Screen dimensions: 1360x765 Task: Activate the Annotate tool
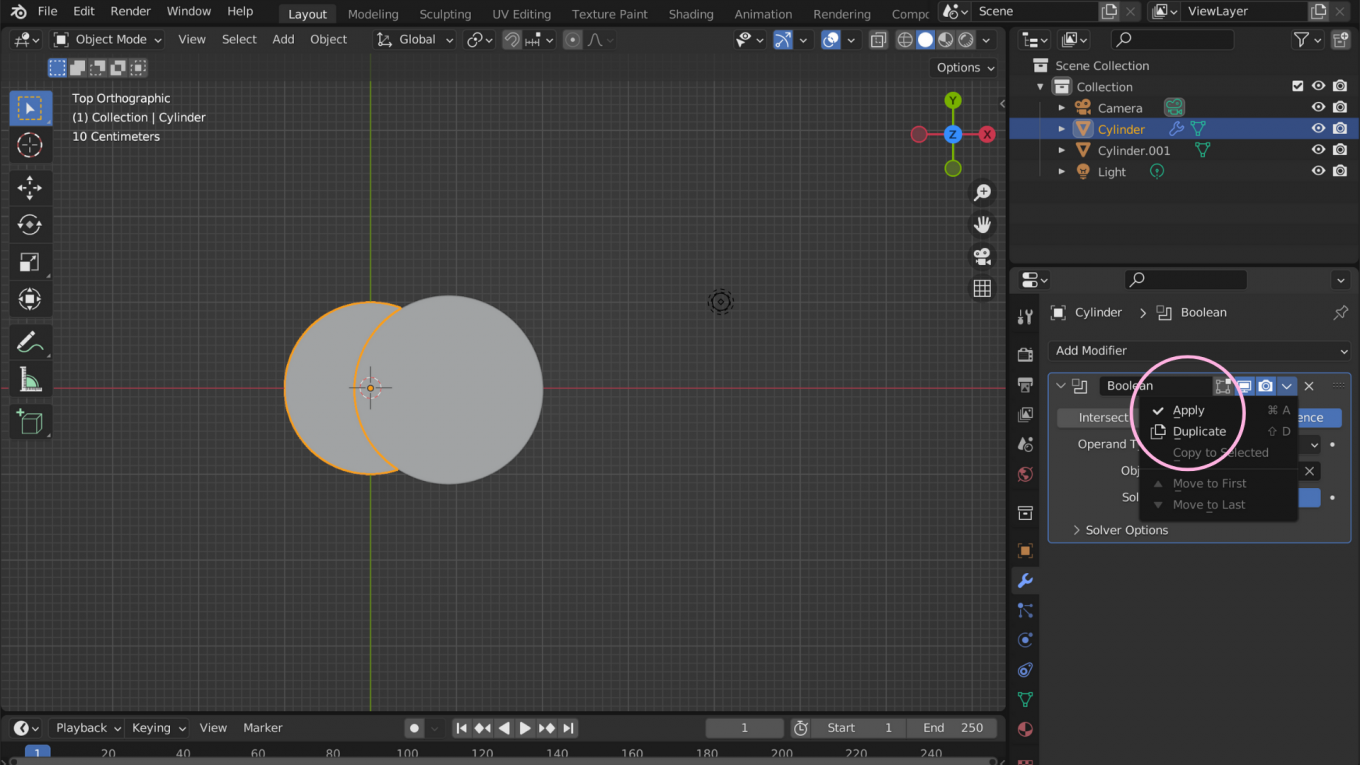click(x=30, y=342)
